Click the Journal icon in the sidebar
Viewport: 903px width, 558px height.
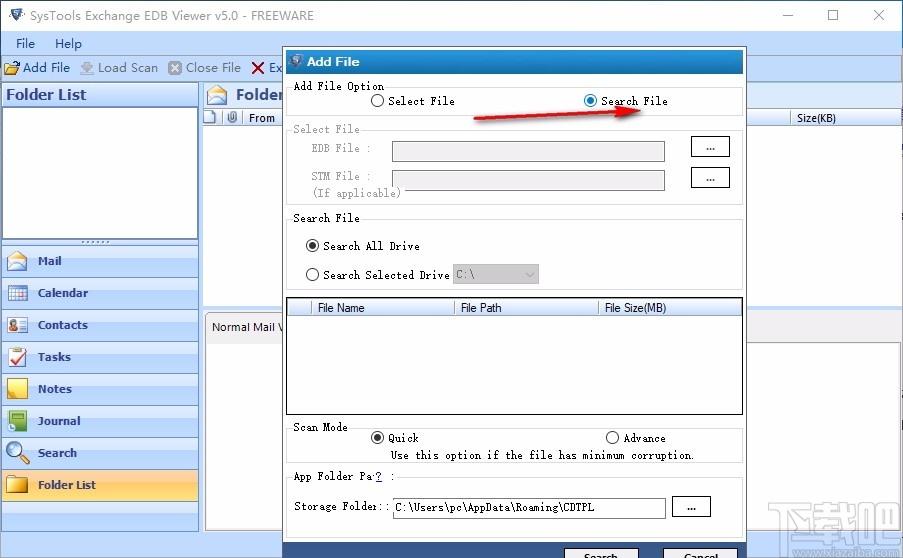[x=17, y=421]
